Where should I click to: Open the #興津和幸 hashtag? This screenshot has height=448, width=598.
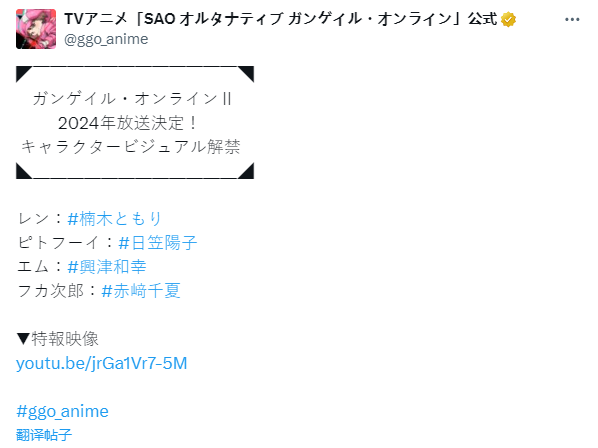click(106, 267)
